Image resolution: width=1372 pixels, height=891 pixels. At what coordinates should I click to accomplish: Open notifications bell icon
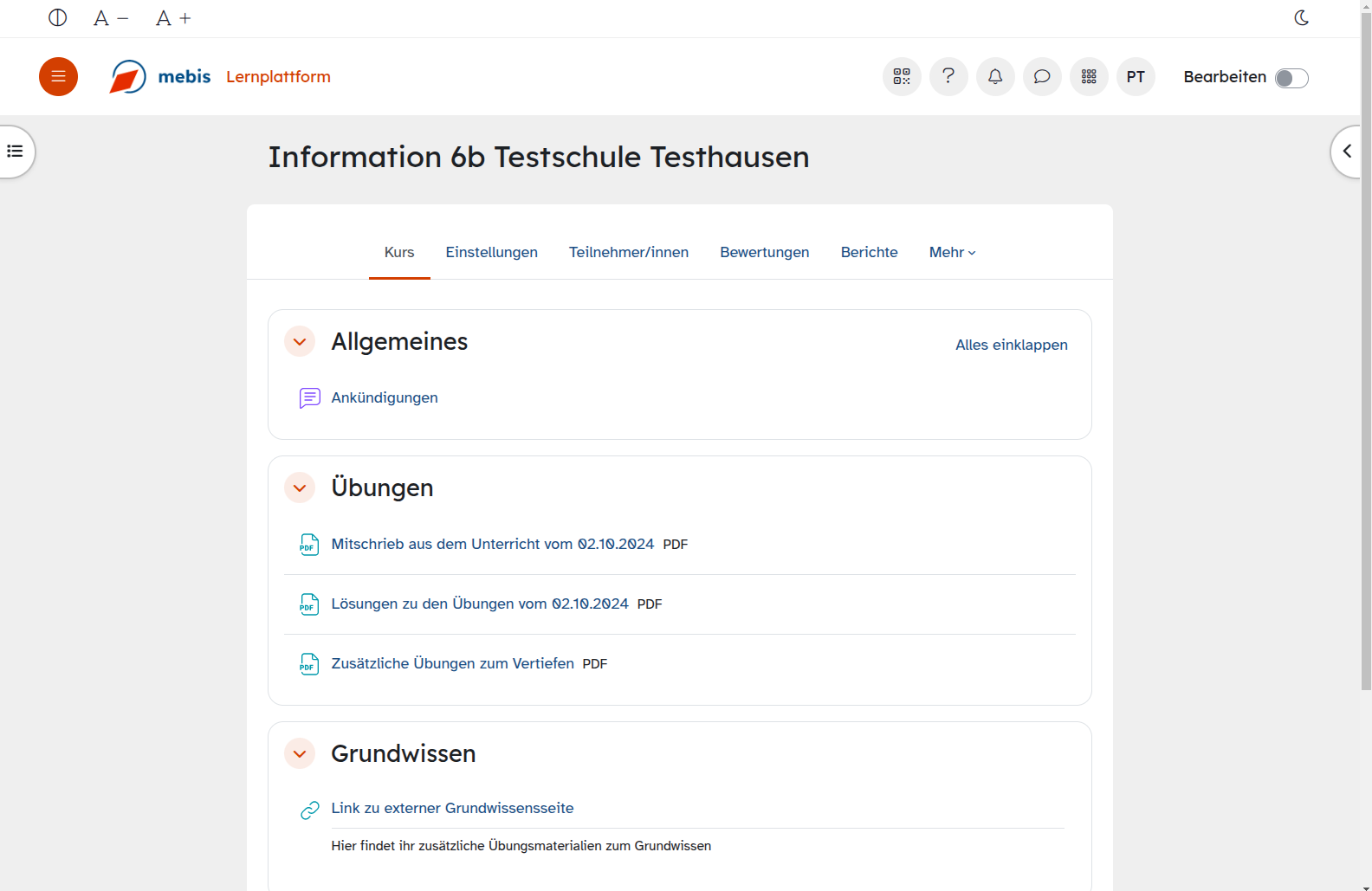995,77
